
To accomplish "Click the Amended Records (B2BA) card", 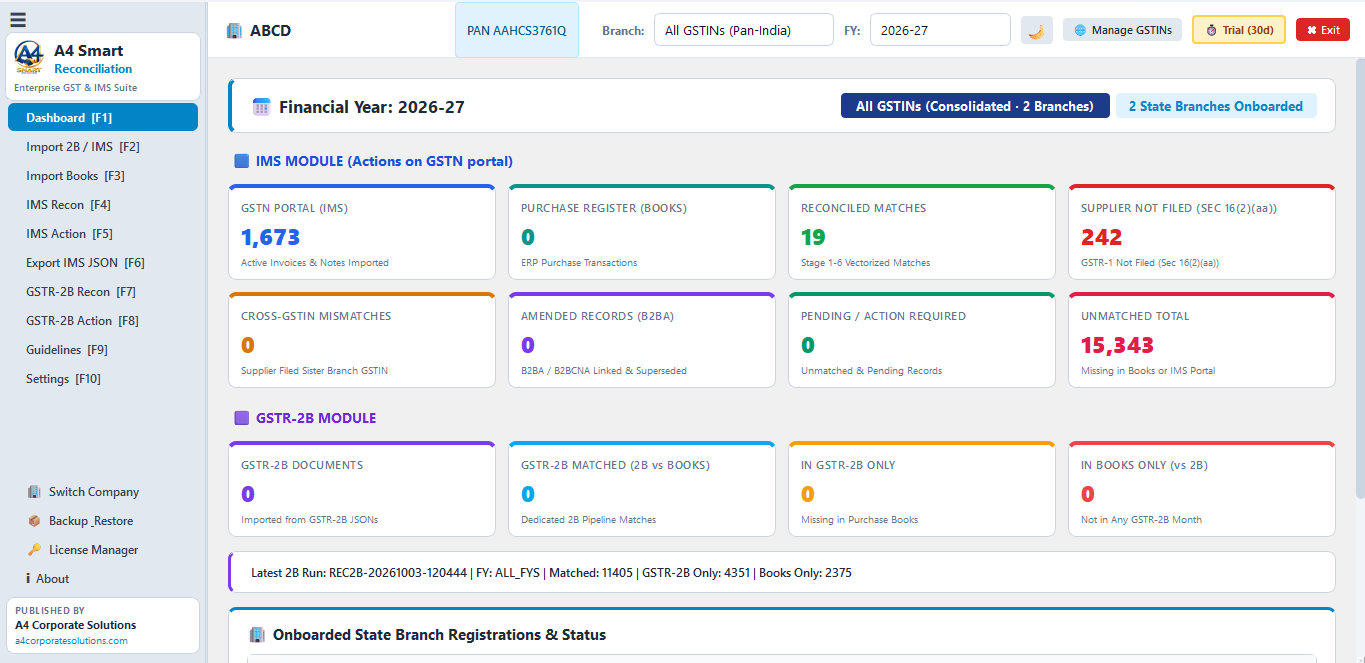I will pyautogui.click(x=642, y=340).
